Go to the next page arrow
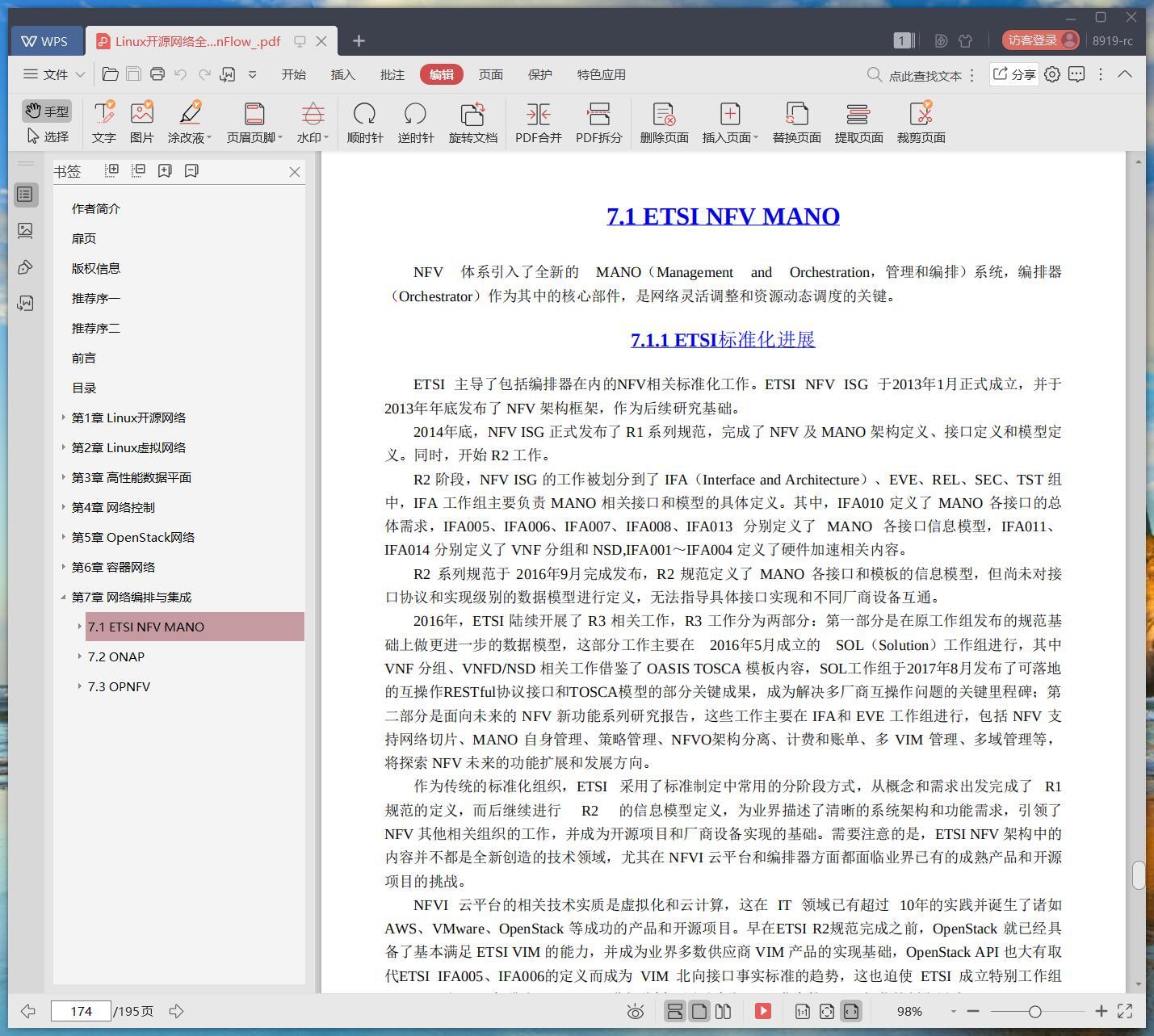 coord(176,1011)
